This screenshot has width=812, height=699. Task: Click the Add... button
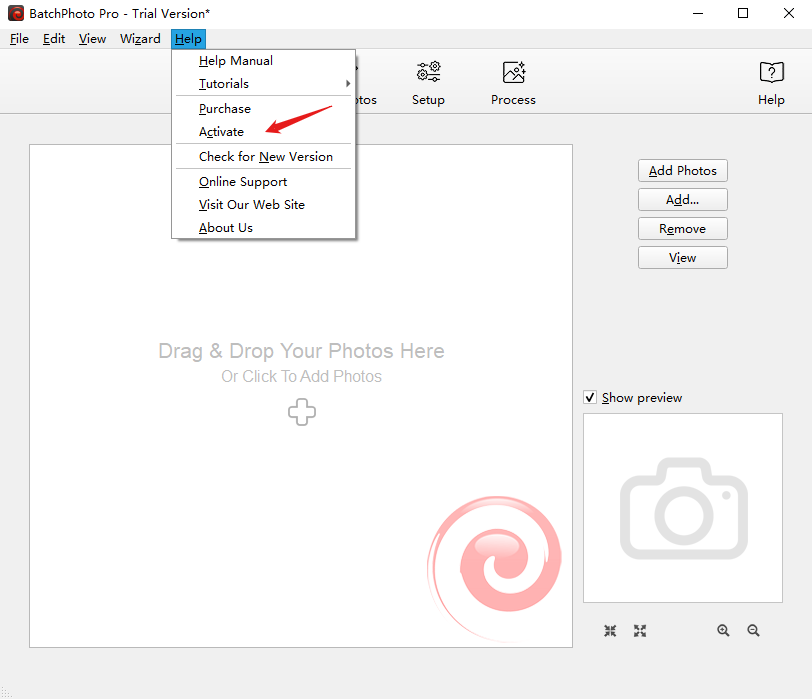(x=683, y=200)
